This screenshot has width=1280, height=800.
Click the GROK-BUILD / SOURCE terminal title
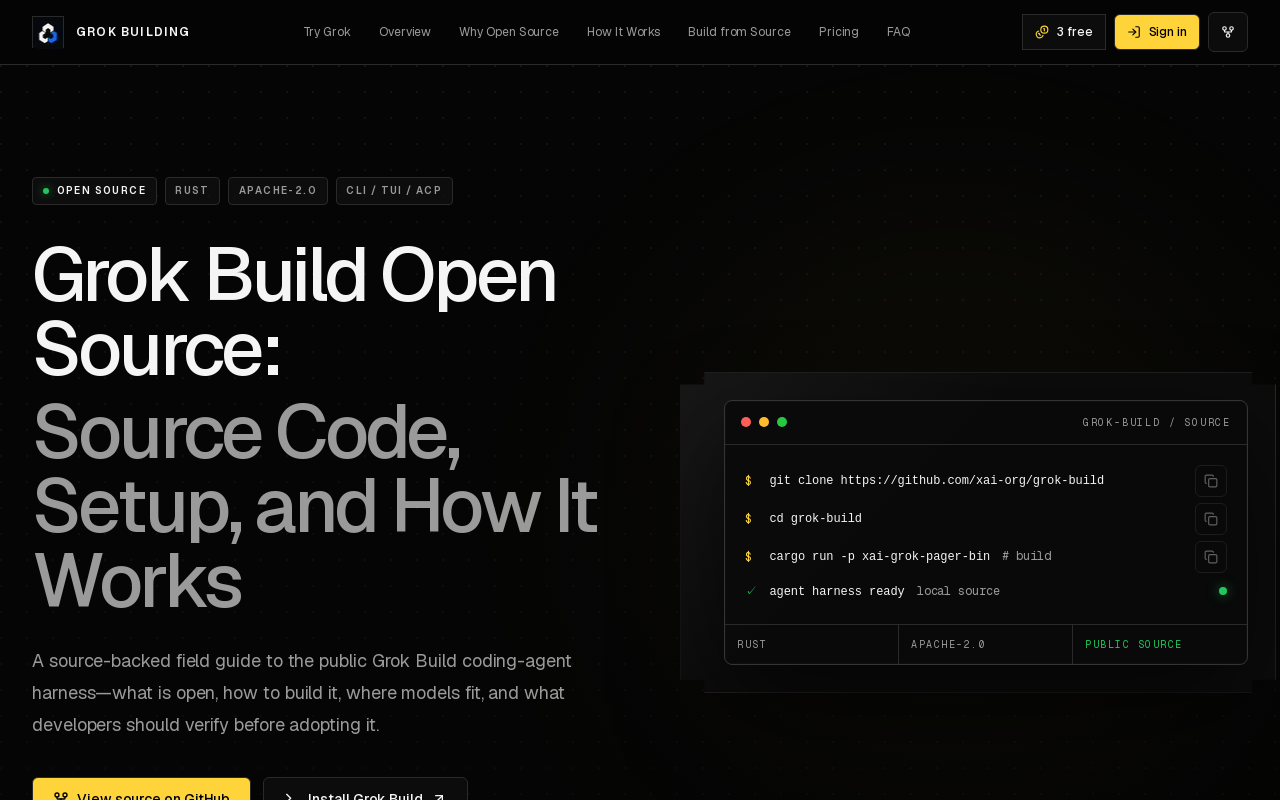pos(1156,423)
